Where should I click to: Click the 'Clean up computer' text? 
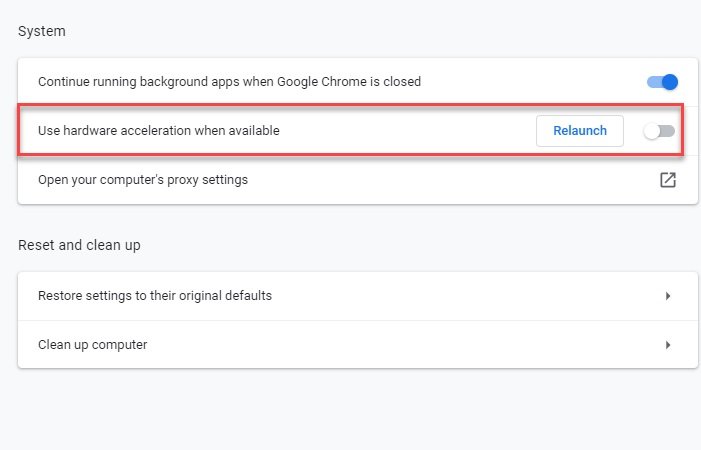tap(93, 345)
